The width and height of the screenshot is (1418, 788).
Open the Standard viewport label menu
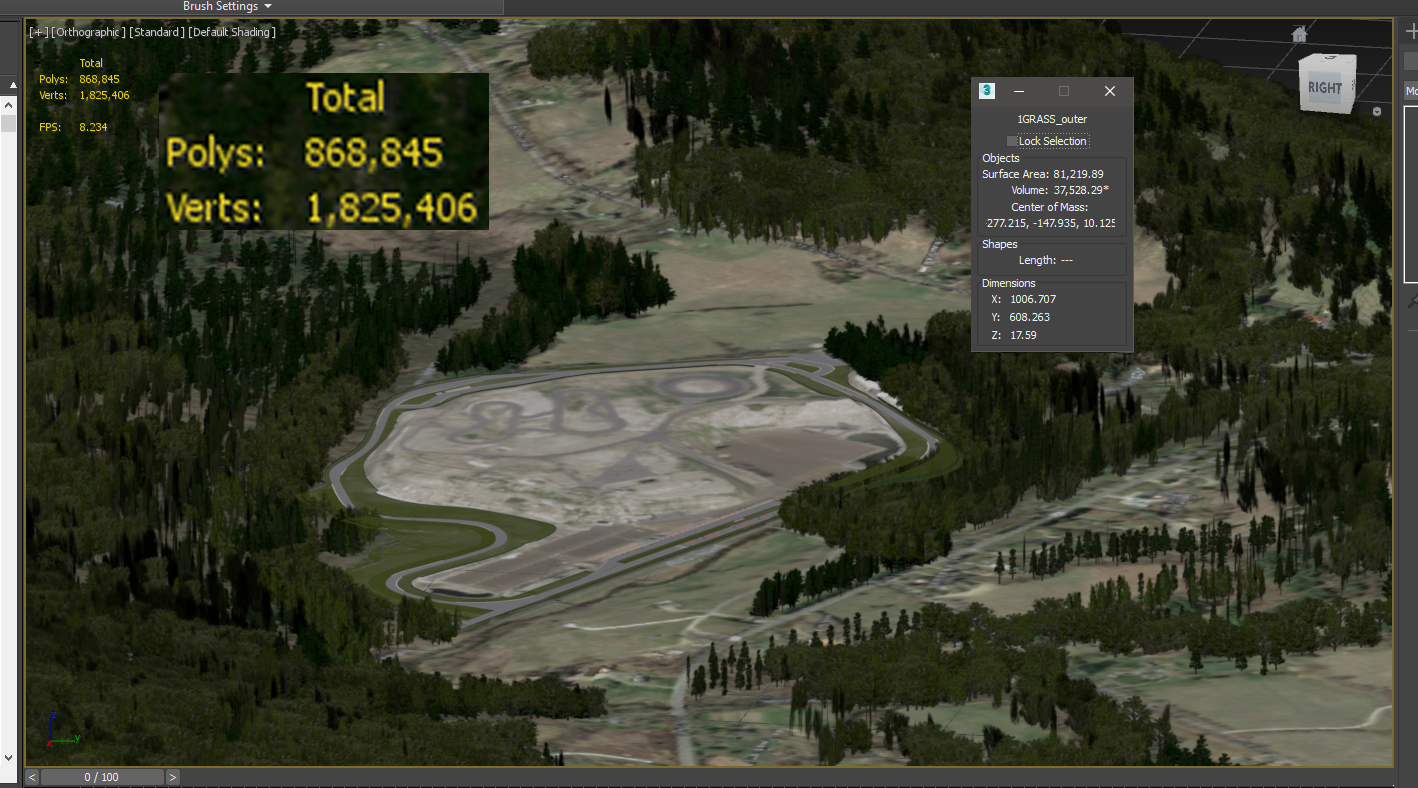pos(157,32)
